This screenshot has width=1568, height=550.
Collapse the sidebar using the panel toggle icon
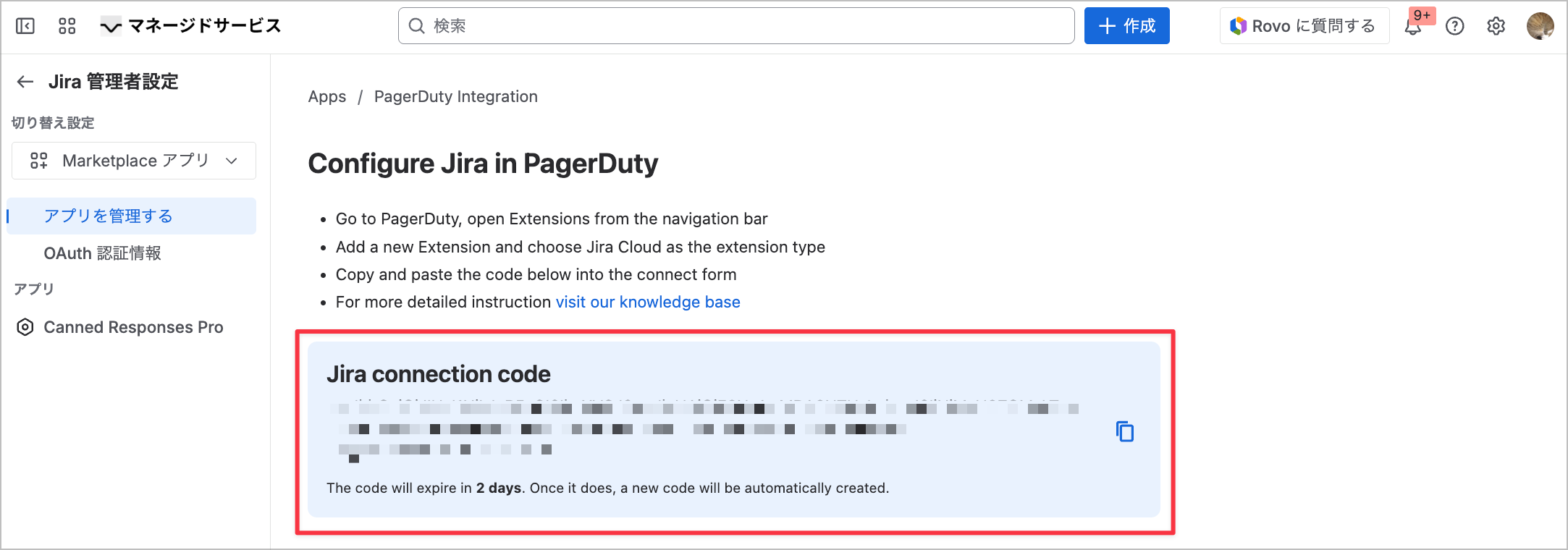pos(25,26)
